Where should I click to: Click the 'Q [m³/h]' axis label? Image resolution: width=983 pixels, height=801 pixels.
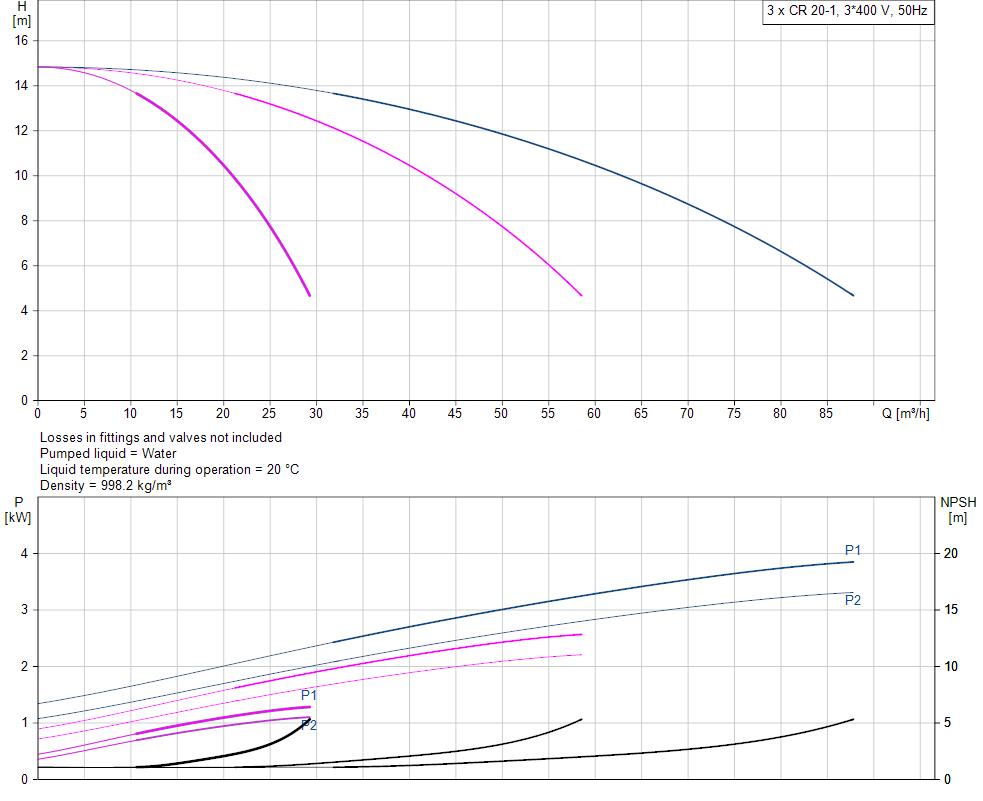click(905, 414)
